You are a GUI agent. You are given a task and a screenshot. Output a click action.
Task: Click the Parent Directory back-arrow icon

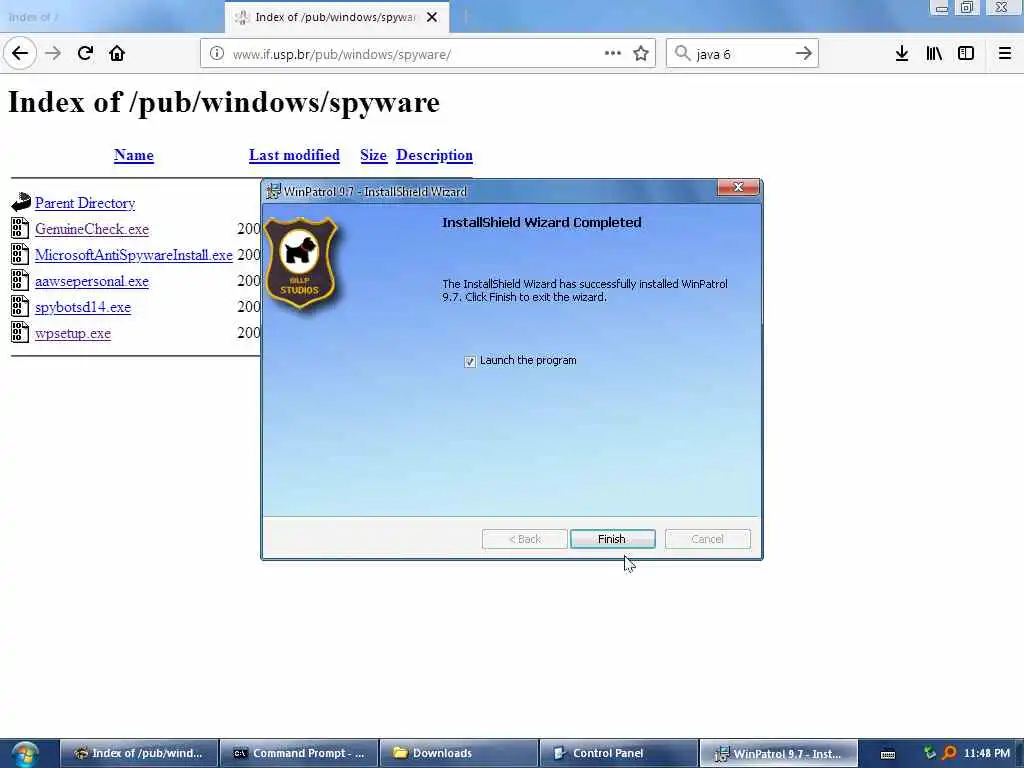click(21, 202)
